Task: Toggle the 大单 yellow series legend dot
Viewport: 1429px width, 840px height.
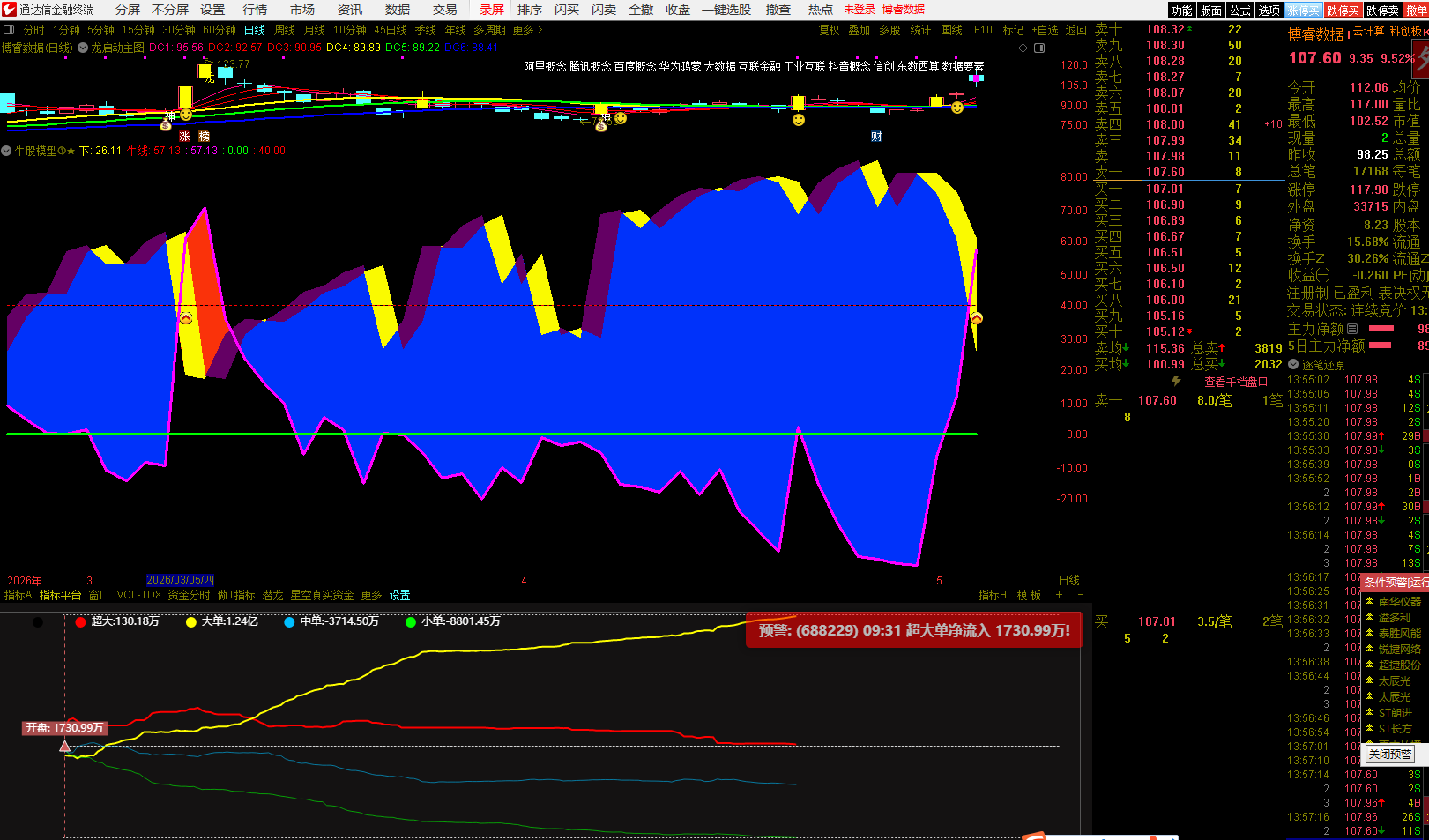Action: 191,622
